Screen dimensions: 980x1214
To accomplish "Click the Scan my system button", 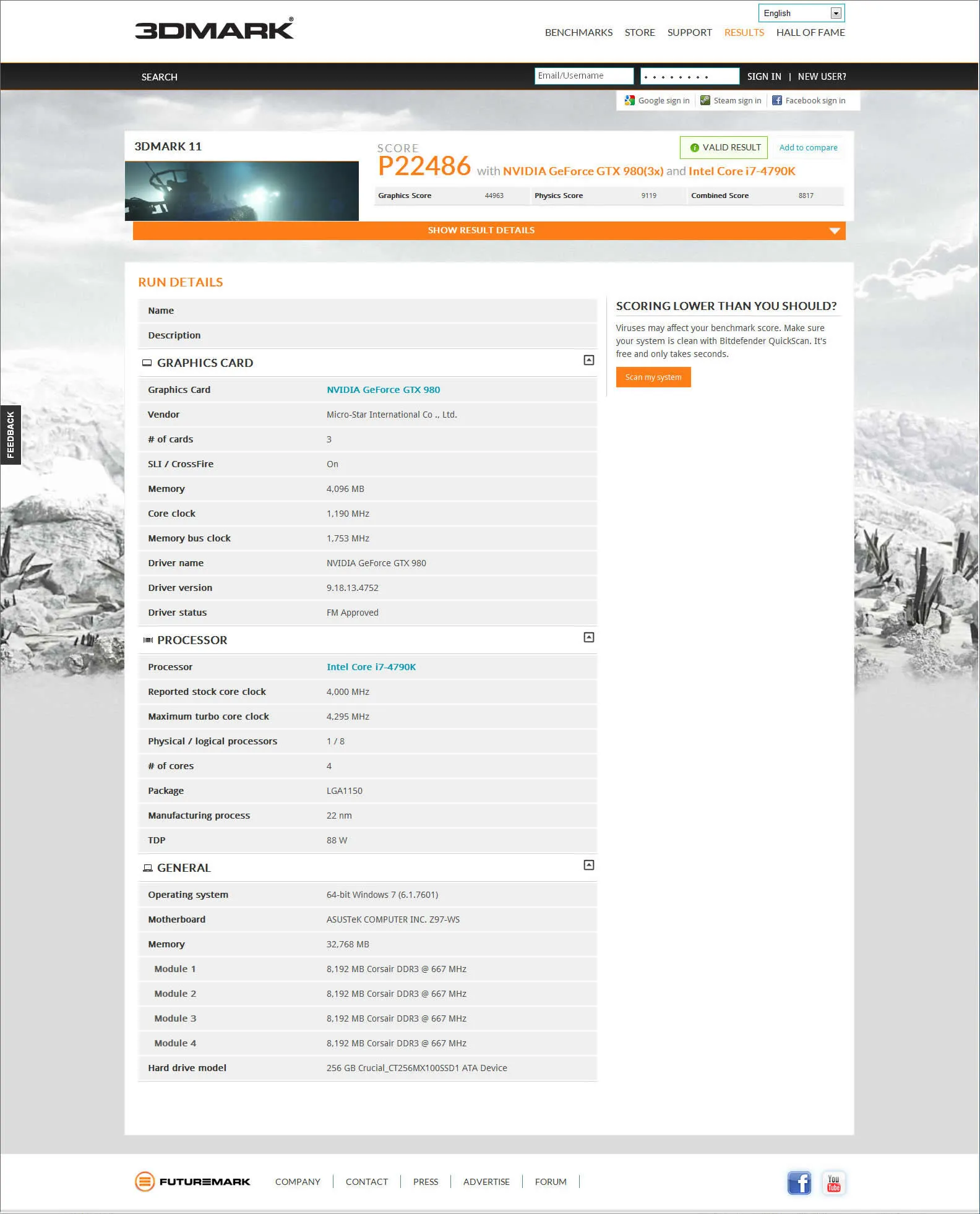I will point(653,377).
